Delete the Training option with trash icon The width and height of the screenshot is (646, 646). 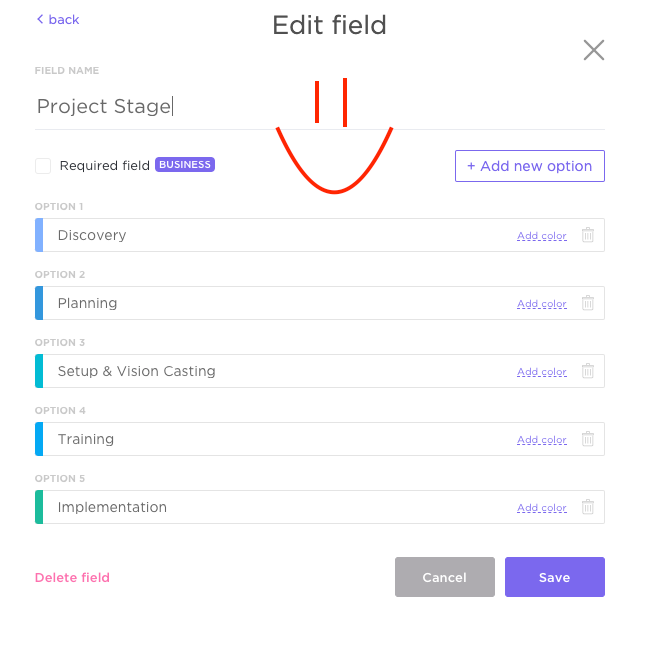[x=588, y=439]
